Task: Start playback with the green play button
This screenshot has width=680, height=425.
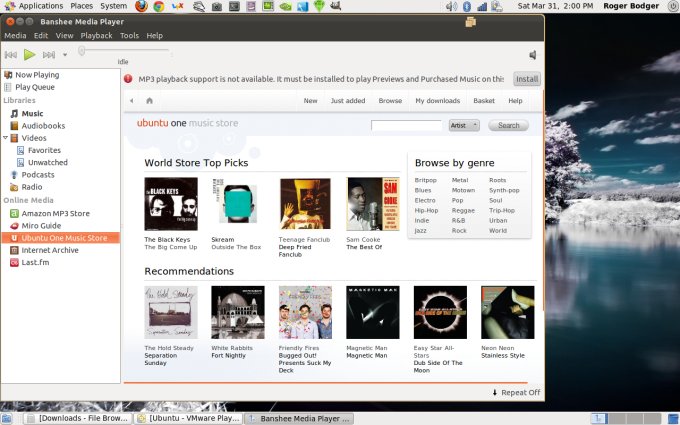Action: click(29, 55)
